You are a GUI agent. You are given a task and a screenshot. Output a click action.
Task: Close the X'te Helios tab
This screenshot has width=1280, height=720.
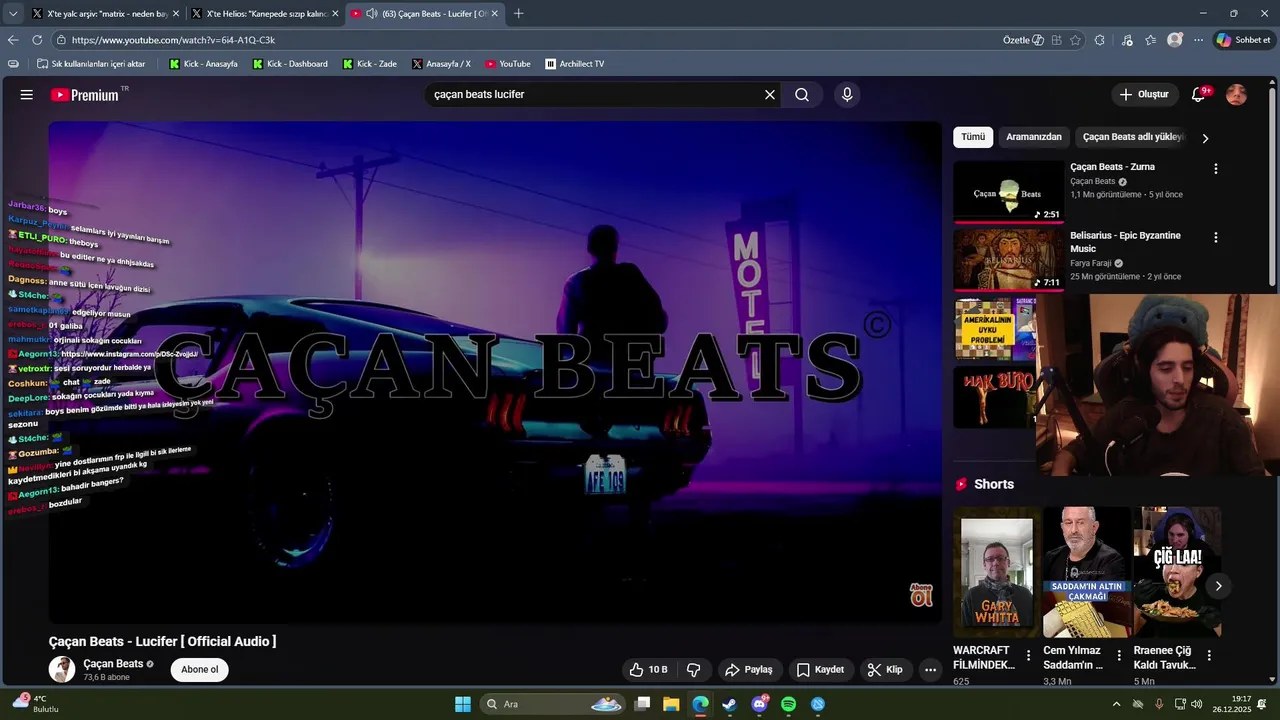click(x=335, y=13)
